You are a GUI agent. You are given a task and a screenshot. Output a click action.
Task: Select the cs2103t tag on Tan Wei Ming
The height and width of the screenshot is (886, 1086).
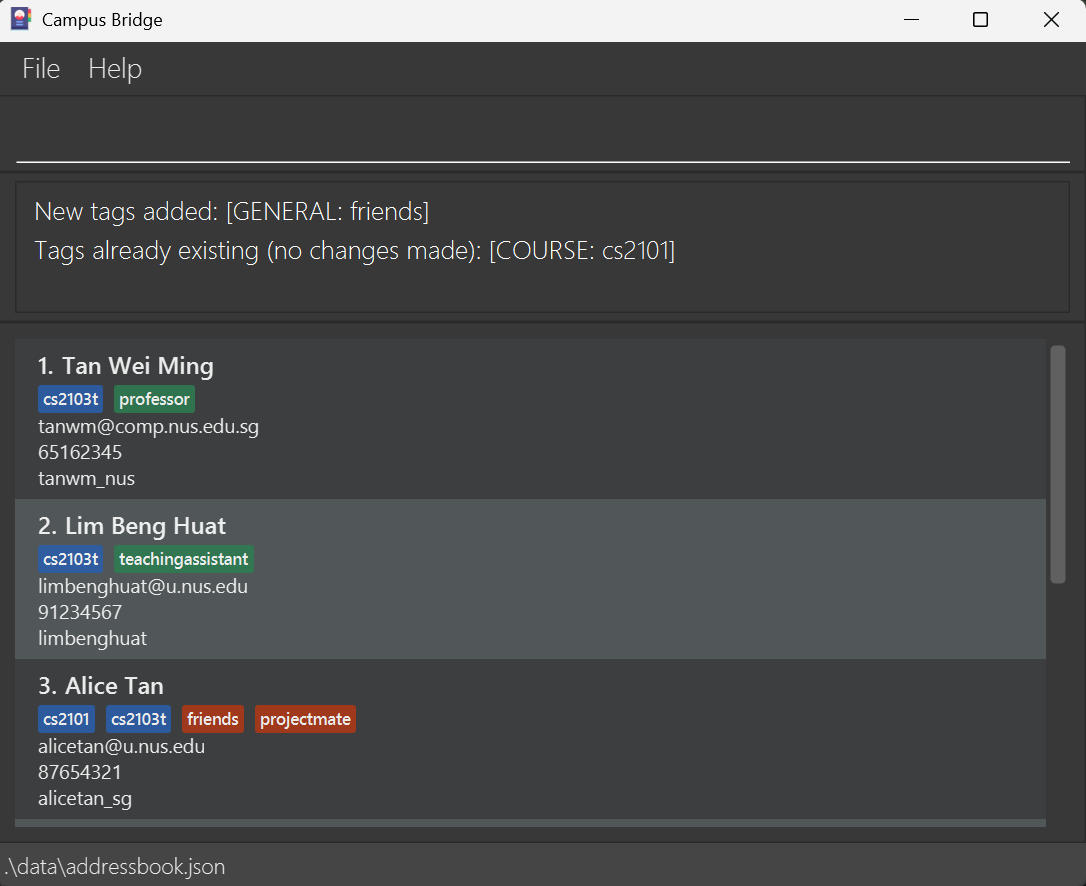click(x=70, y=398)
